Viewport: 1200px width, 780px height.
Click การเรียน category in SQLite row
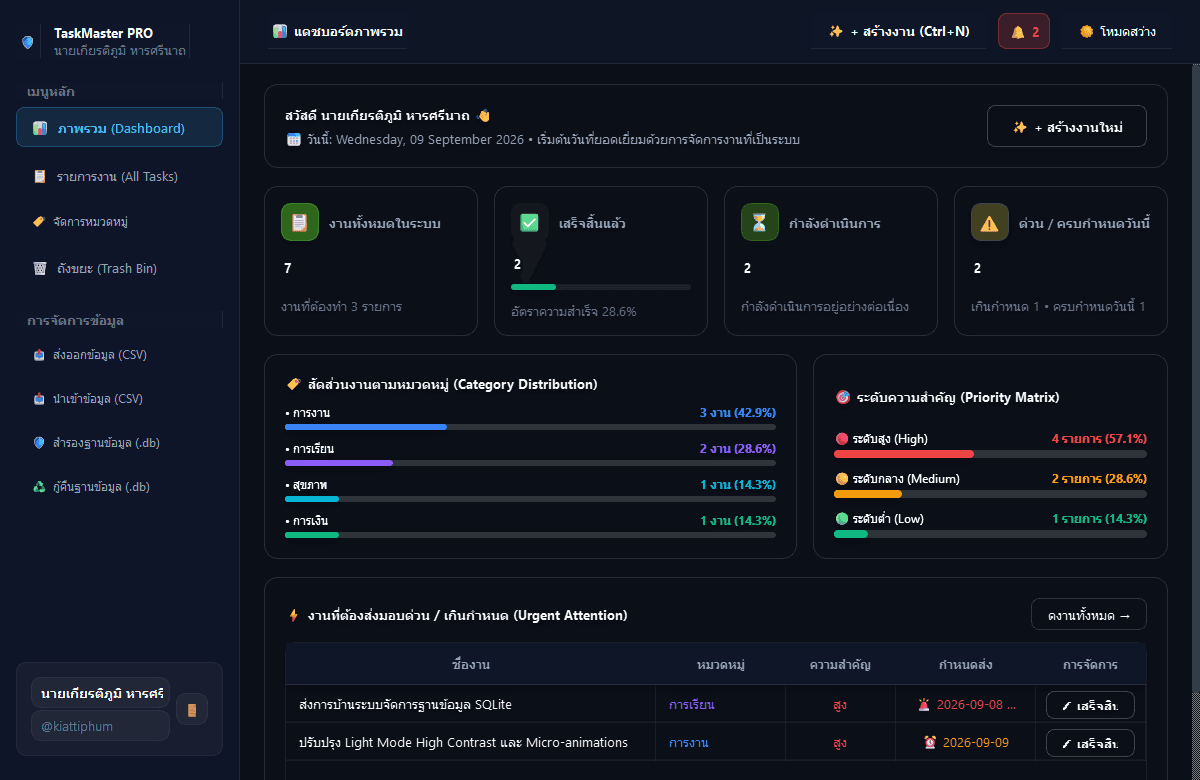pos(692,705)
